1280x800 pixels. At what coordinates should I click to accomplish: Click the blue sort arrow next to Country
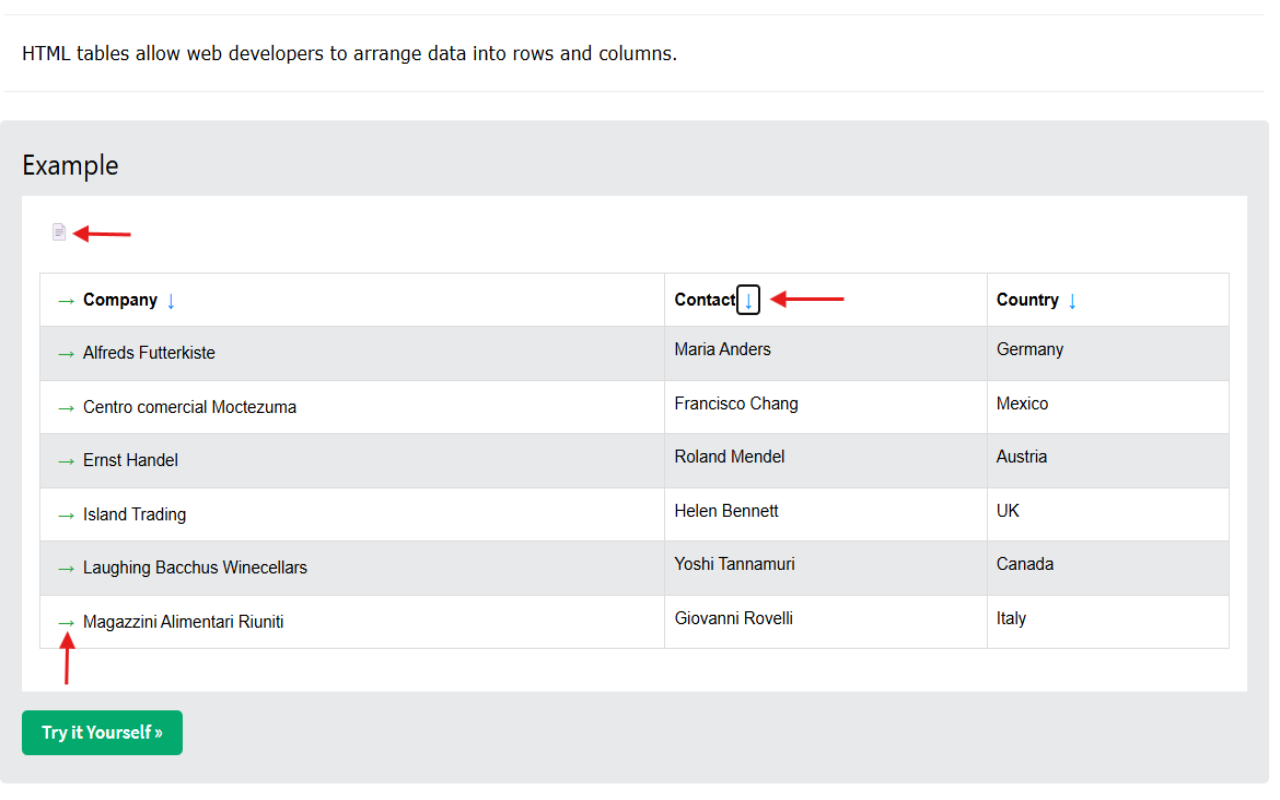point(1072,301)
